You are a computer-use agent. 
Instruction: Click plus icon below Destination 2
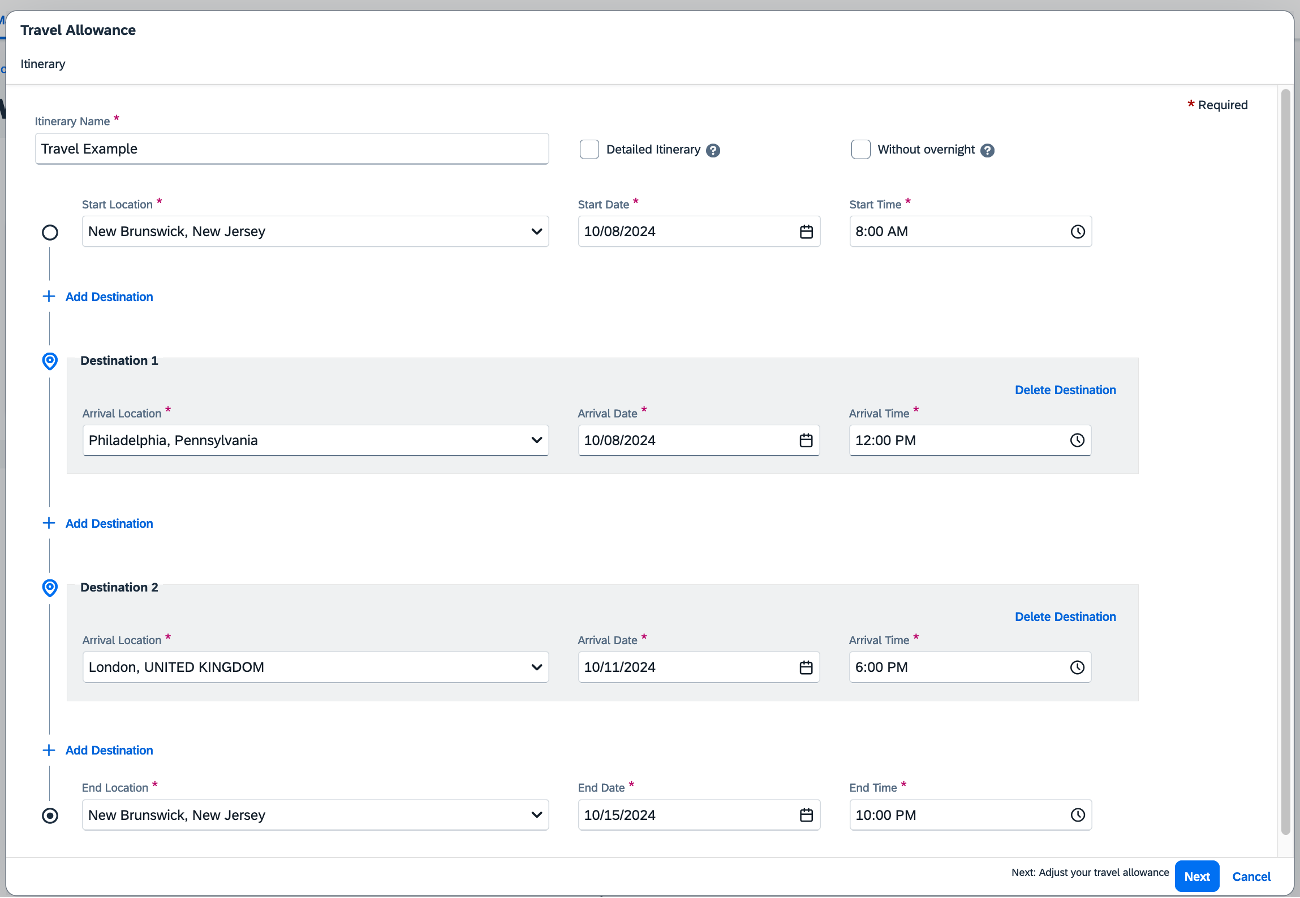pos(49,750)
